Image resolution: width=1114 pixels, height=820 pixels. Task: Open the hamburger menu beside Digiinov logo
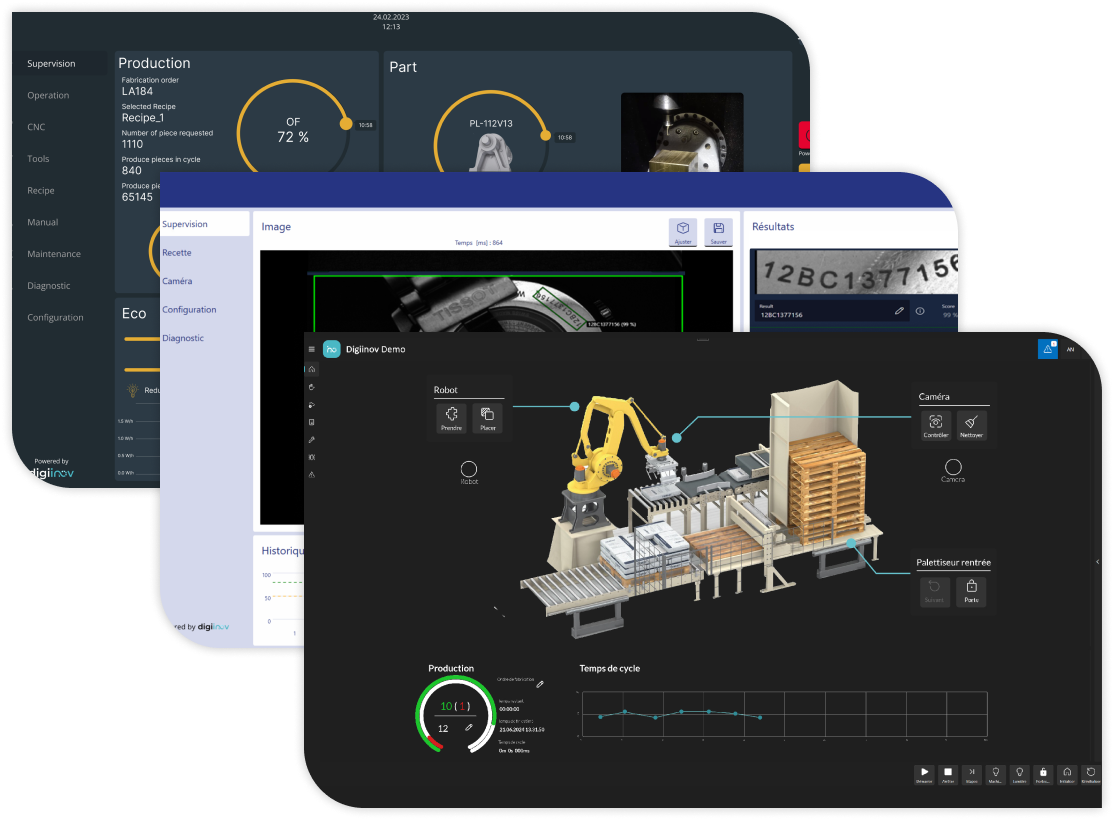pos(312,349)
